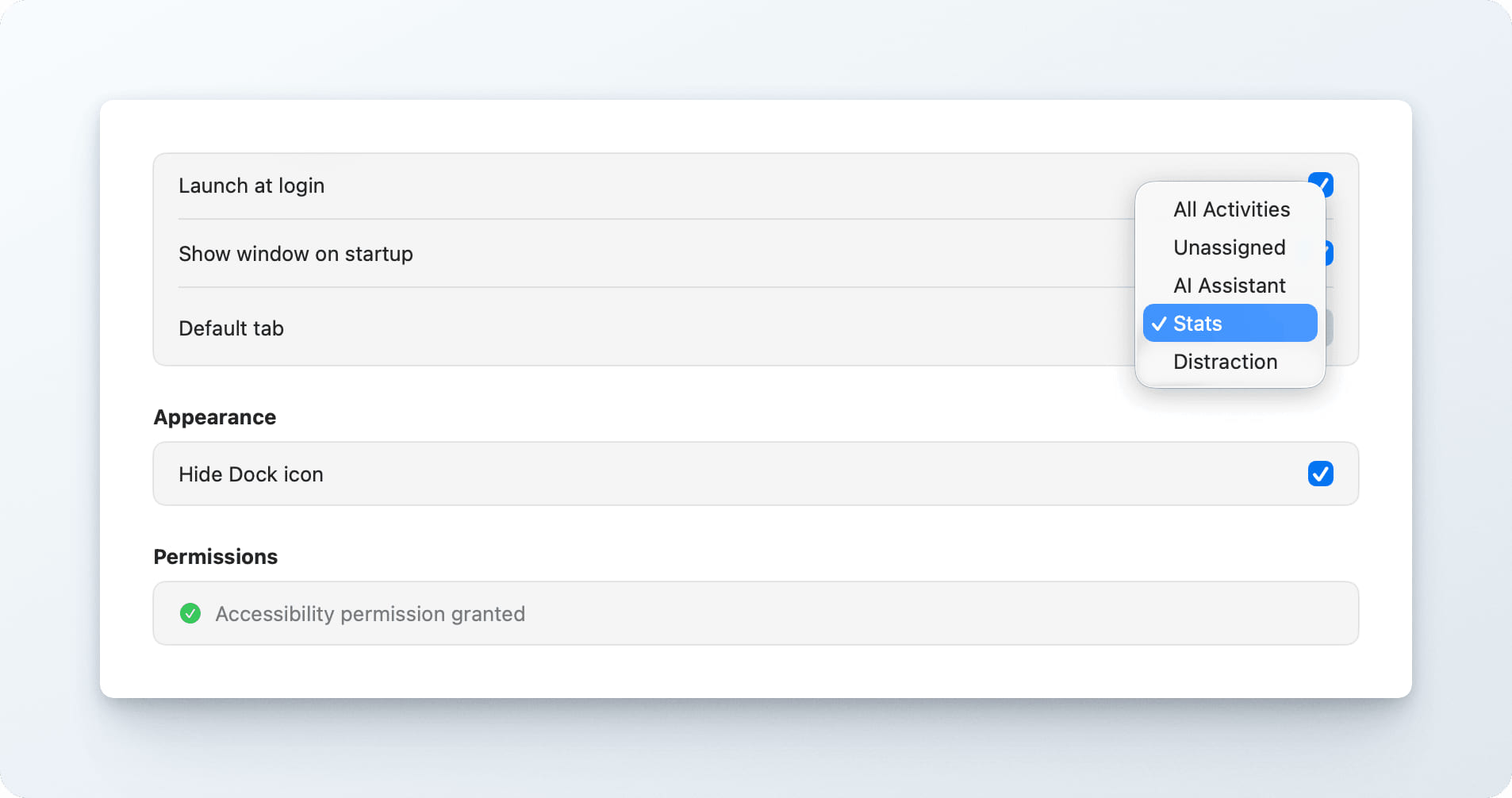Viewport: 1512px width, 798px height.
Task: Click the Accessibility permission granted text
Action: tap(370, 614)
